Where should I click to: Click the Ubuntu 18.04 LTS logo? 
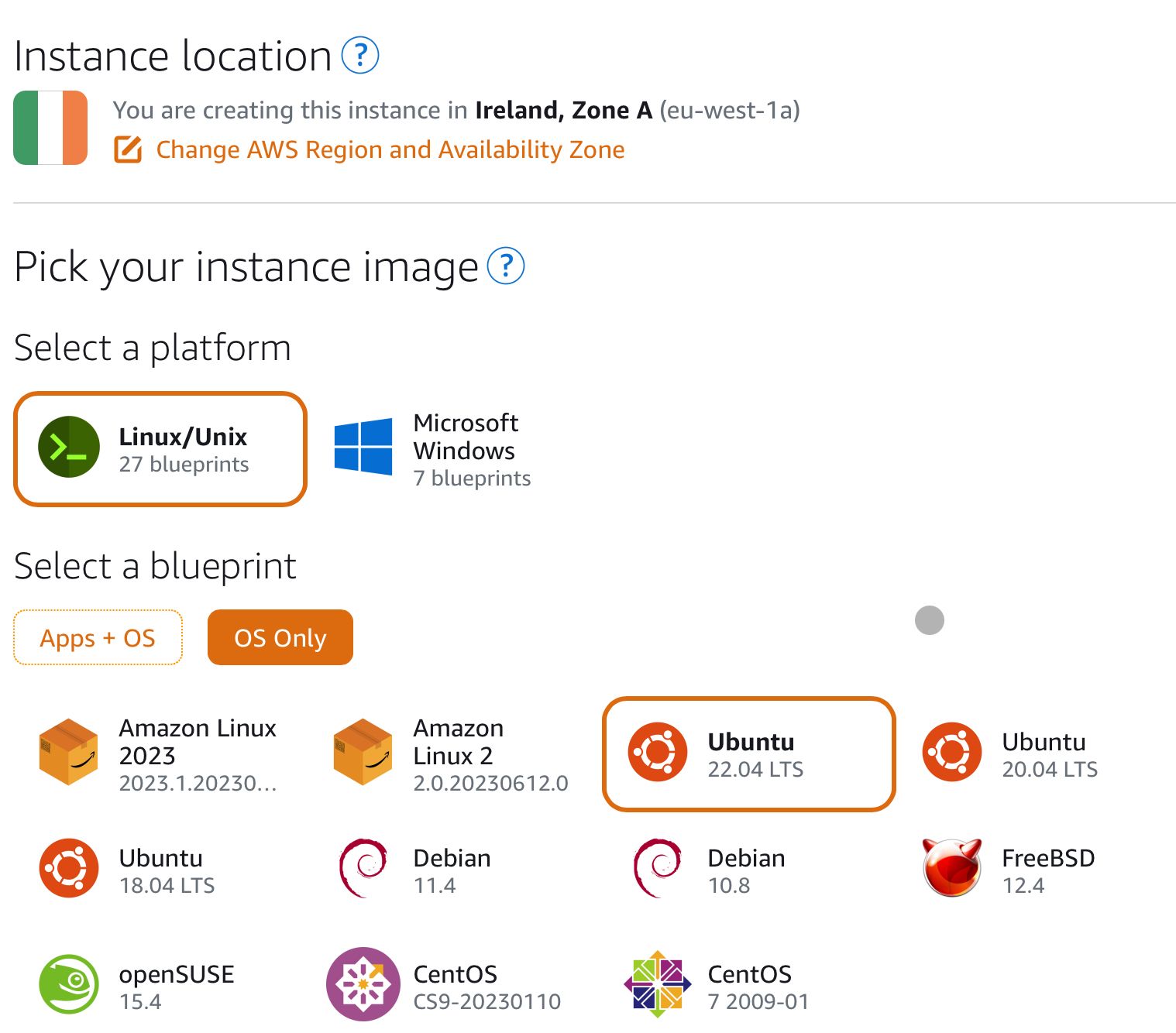pos(69,868)
